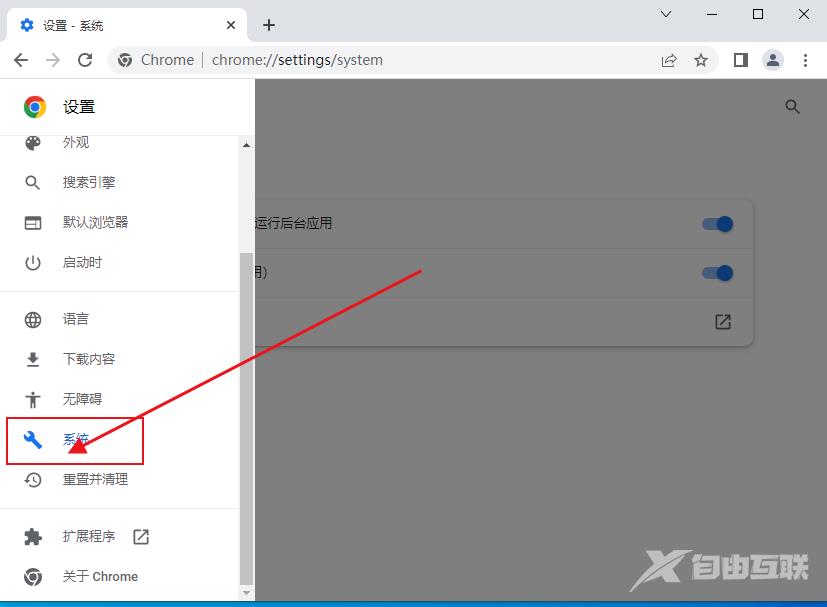Screen dimensions: 827x607
Task: Click the 语言 globe icon
Action: (x=31, y=318)
